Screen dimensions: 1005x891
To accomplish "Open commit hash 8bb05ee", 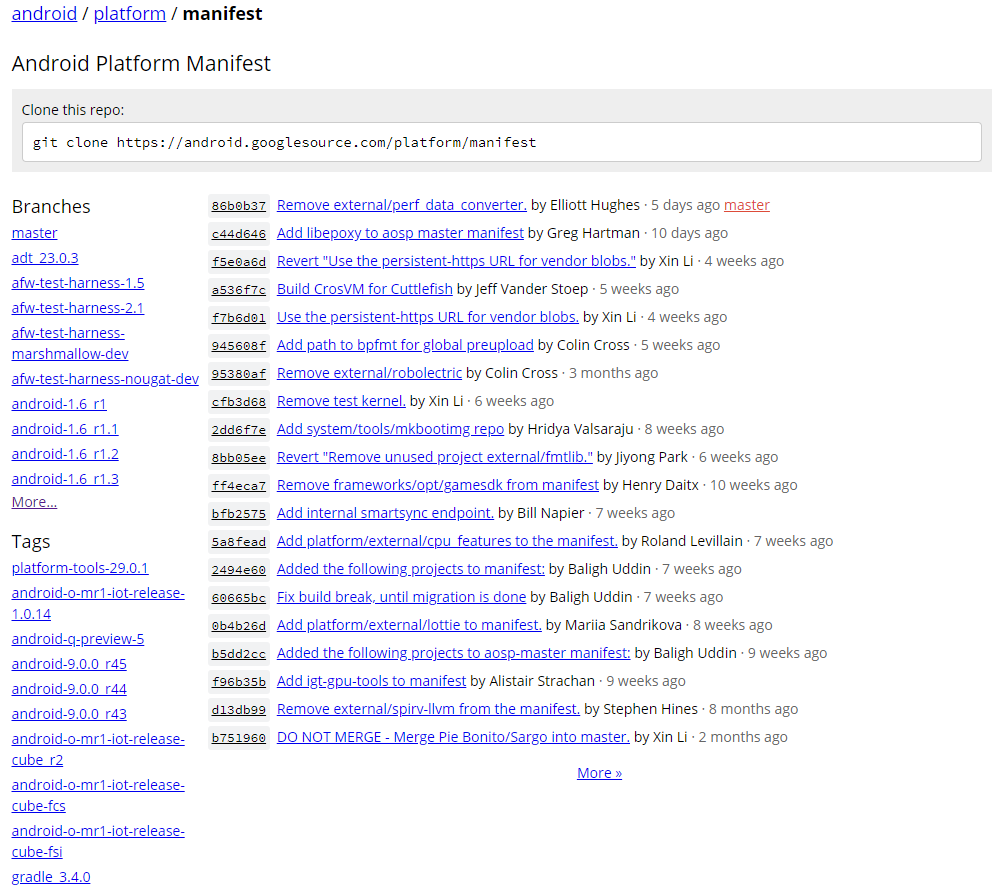I will (x=238, y=458).
